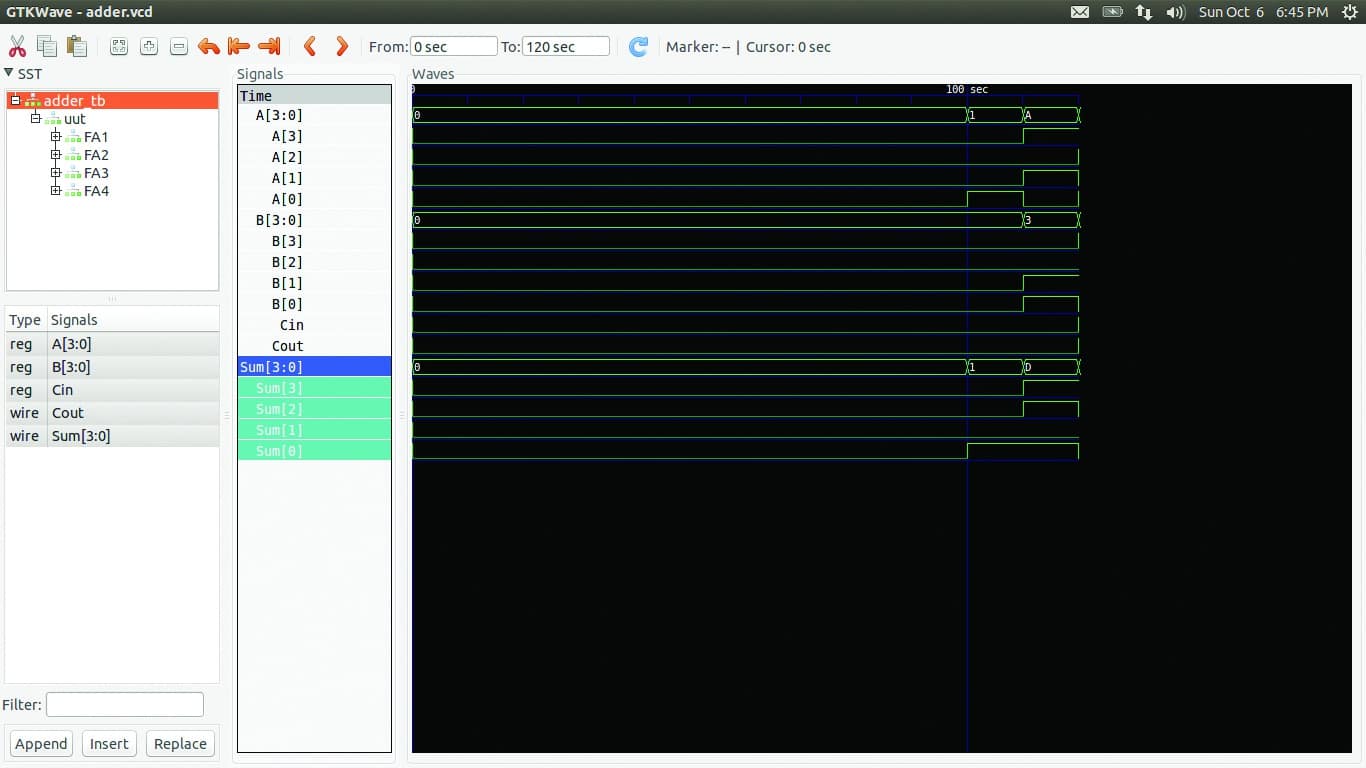This screenshot has height=768, width=1366.
Task: Collapse the SST panel triangle
Action: click(9, 73)
